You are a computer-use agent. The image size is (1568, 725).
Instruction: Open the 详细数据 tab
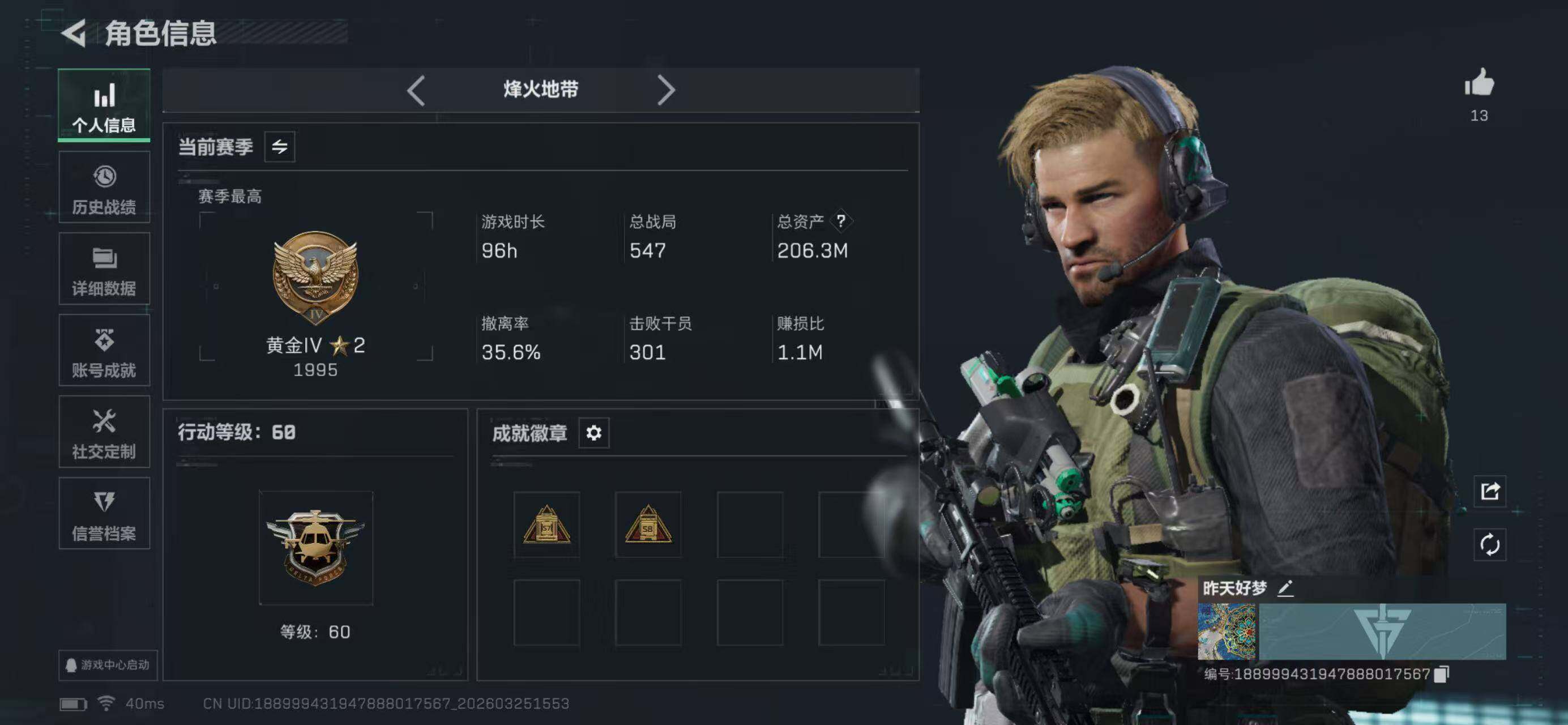coord(104,269)
